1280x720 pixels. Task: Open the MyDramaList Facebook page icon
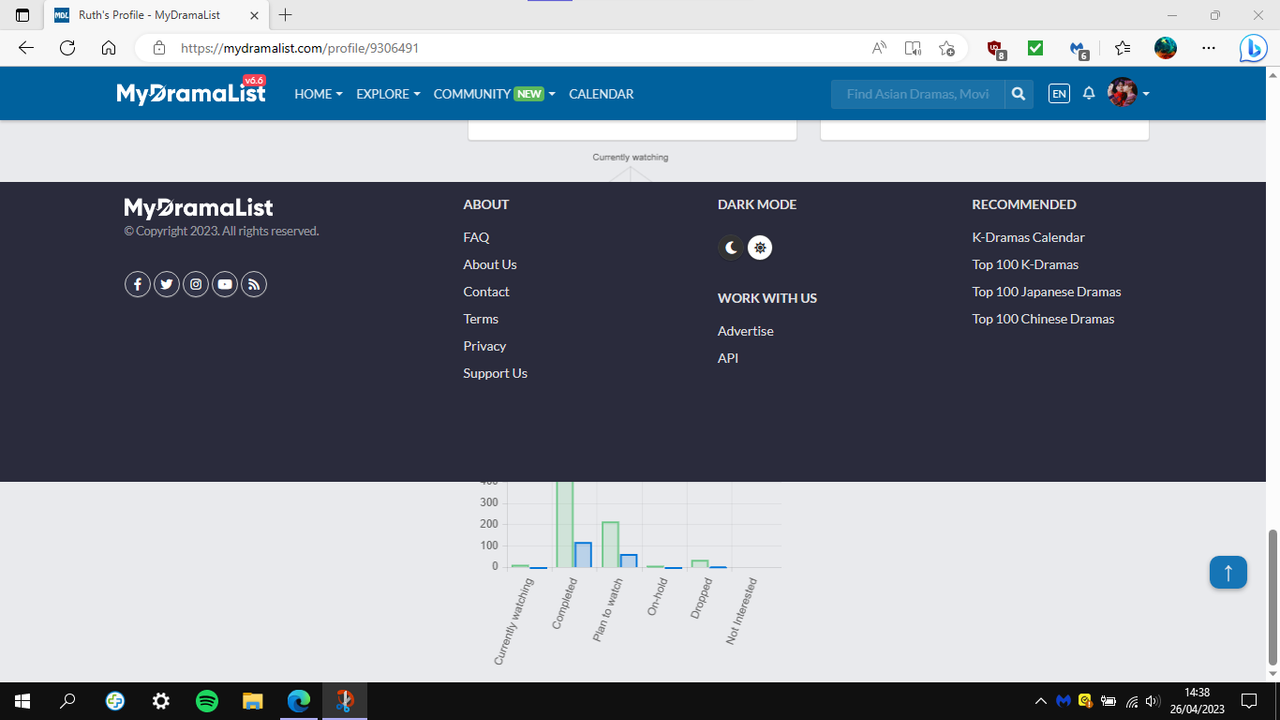[137, 285]
